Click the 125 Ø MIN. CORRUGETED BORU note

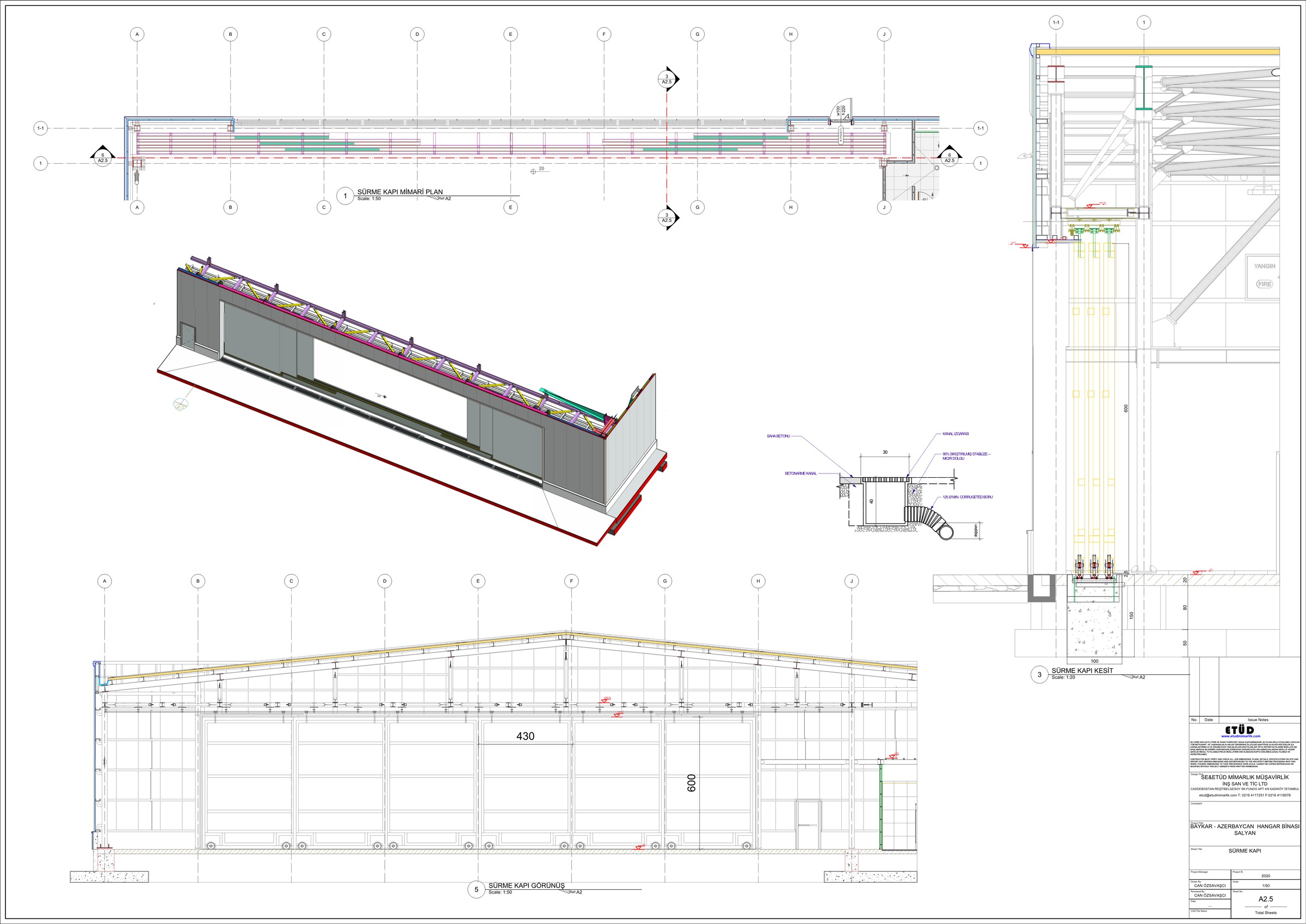pos(968,497)
